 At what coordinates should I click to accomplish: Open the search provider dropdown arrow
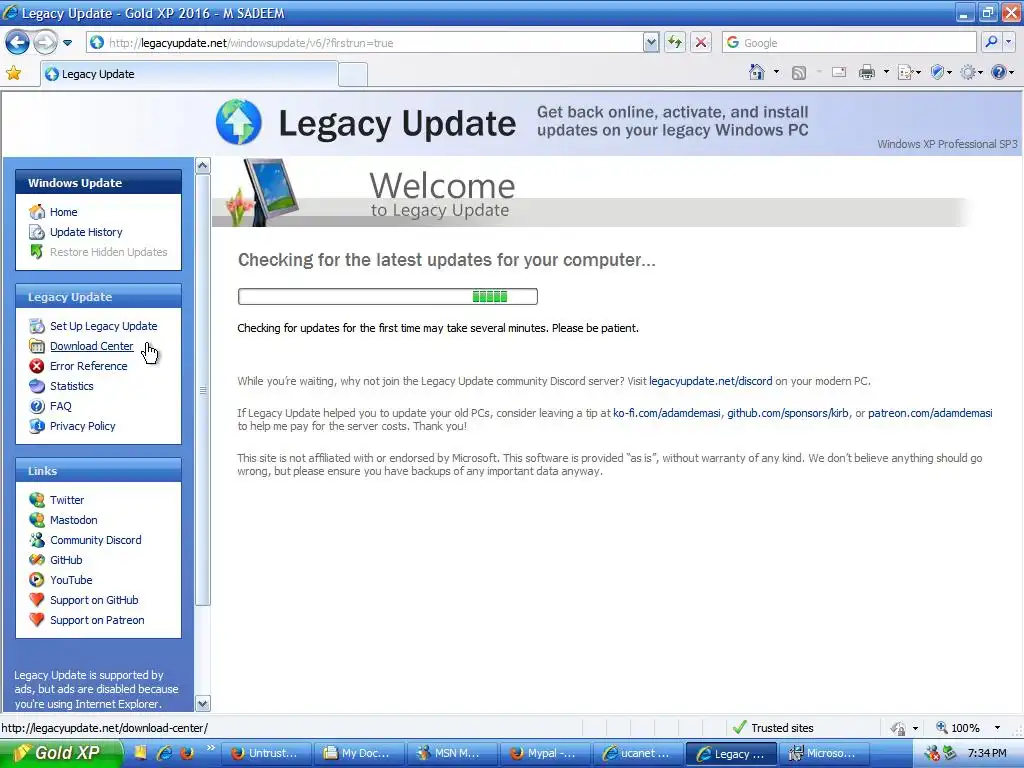pyautogui.click(x=1008, y=43)
